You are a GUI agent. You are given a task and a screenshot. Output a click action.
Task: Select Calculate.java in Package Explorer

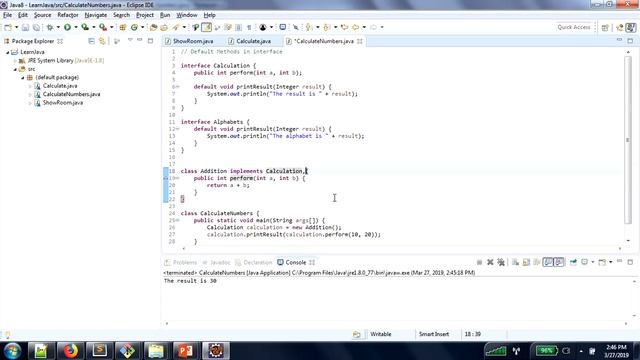pos(60,86)
